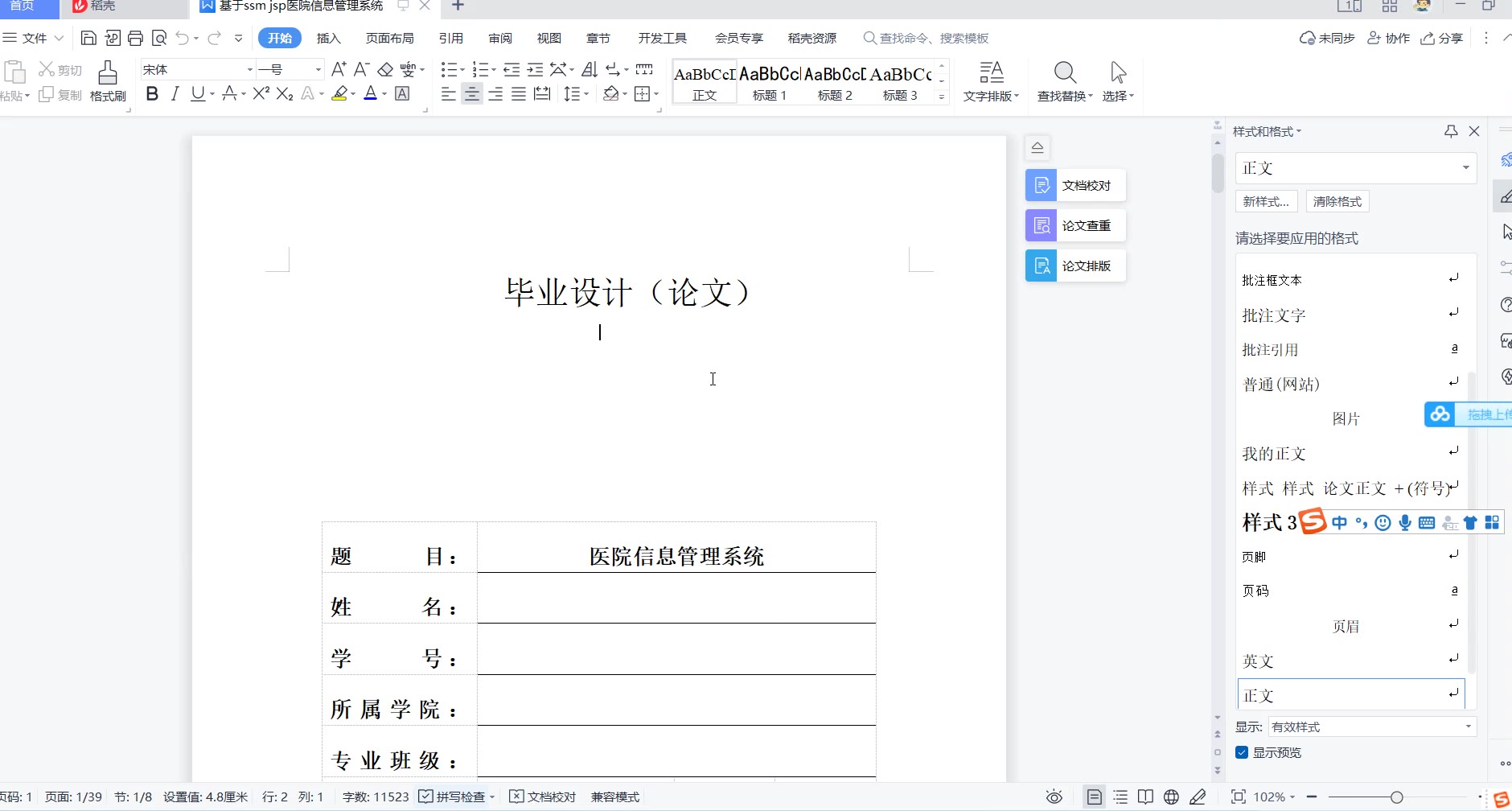Click the Format Painter (格式刷) brush

(x=108, y=81)
